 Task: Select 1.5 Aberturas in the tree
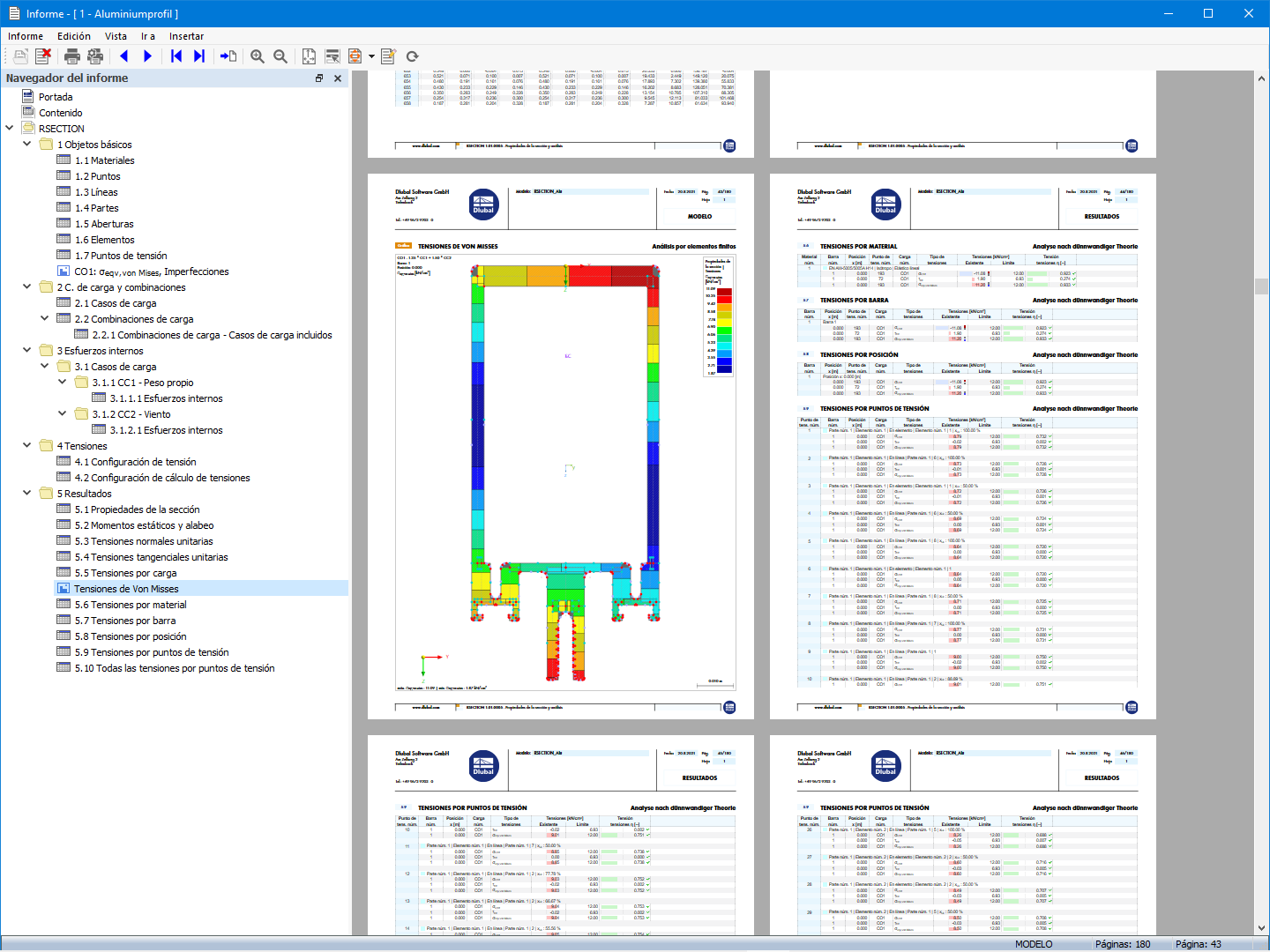click(x=104, y=224)
